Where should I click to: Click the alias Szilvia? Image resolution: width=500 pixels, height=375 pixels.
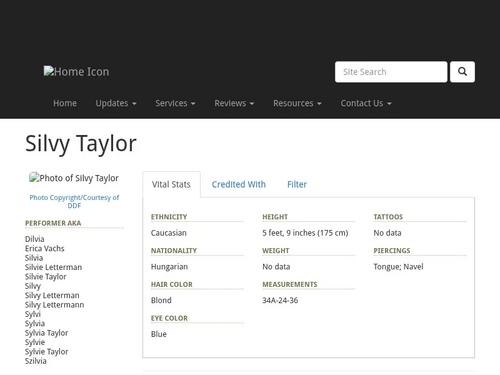click(x=36, y=361)
